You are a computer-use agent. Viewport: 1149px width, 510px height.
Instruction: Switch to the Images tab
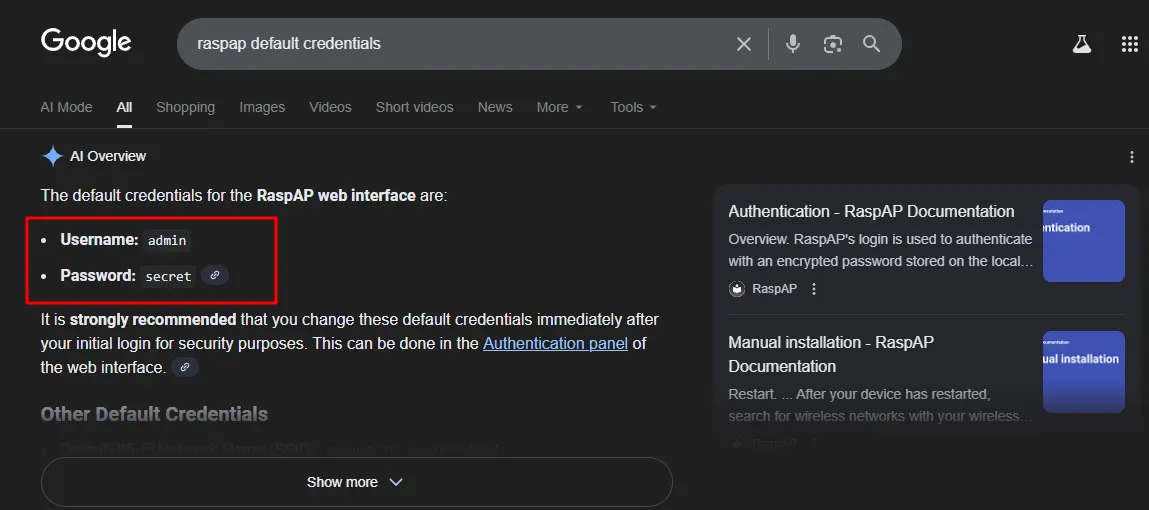coord(262,107)
